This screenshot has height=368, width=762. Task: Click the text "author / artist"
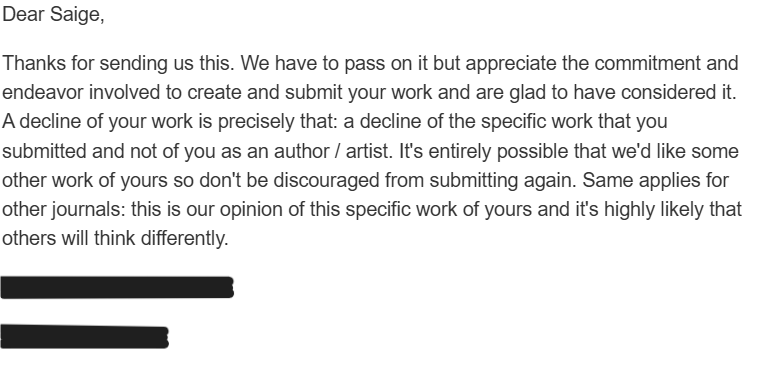[x=333, y=151]
